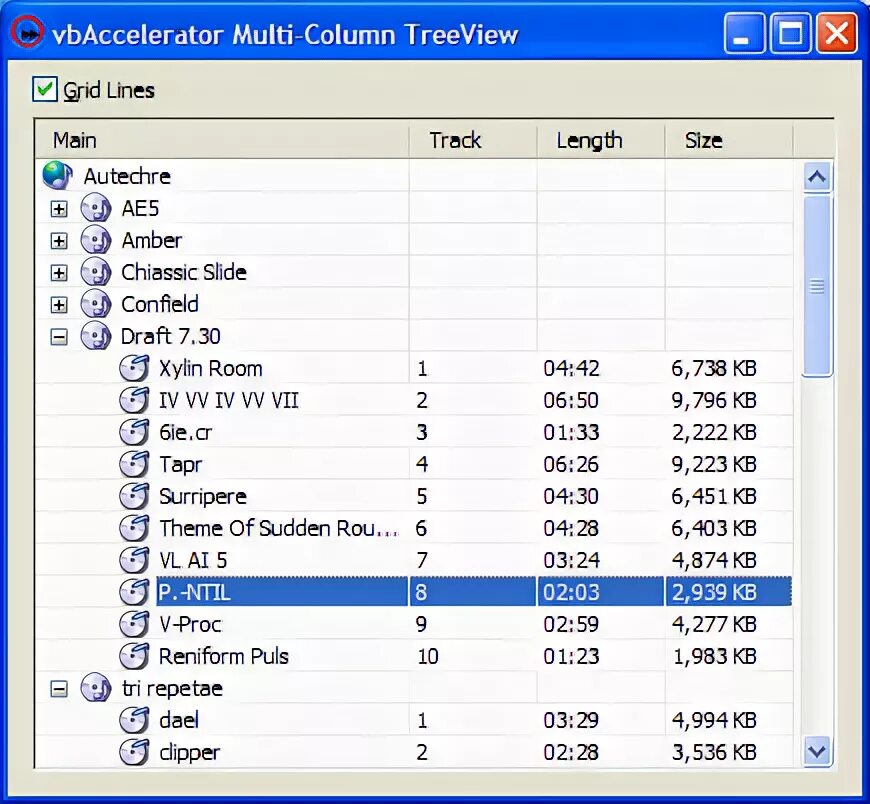Click the highlighted P.-NTIL track name

[193, 592]
